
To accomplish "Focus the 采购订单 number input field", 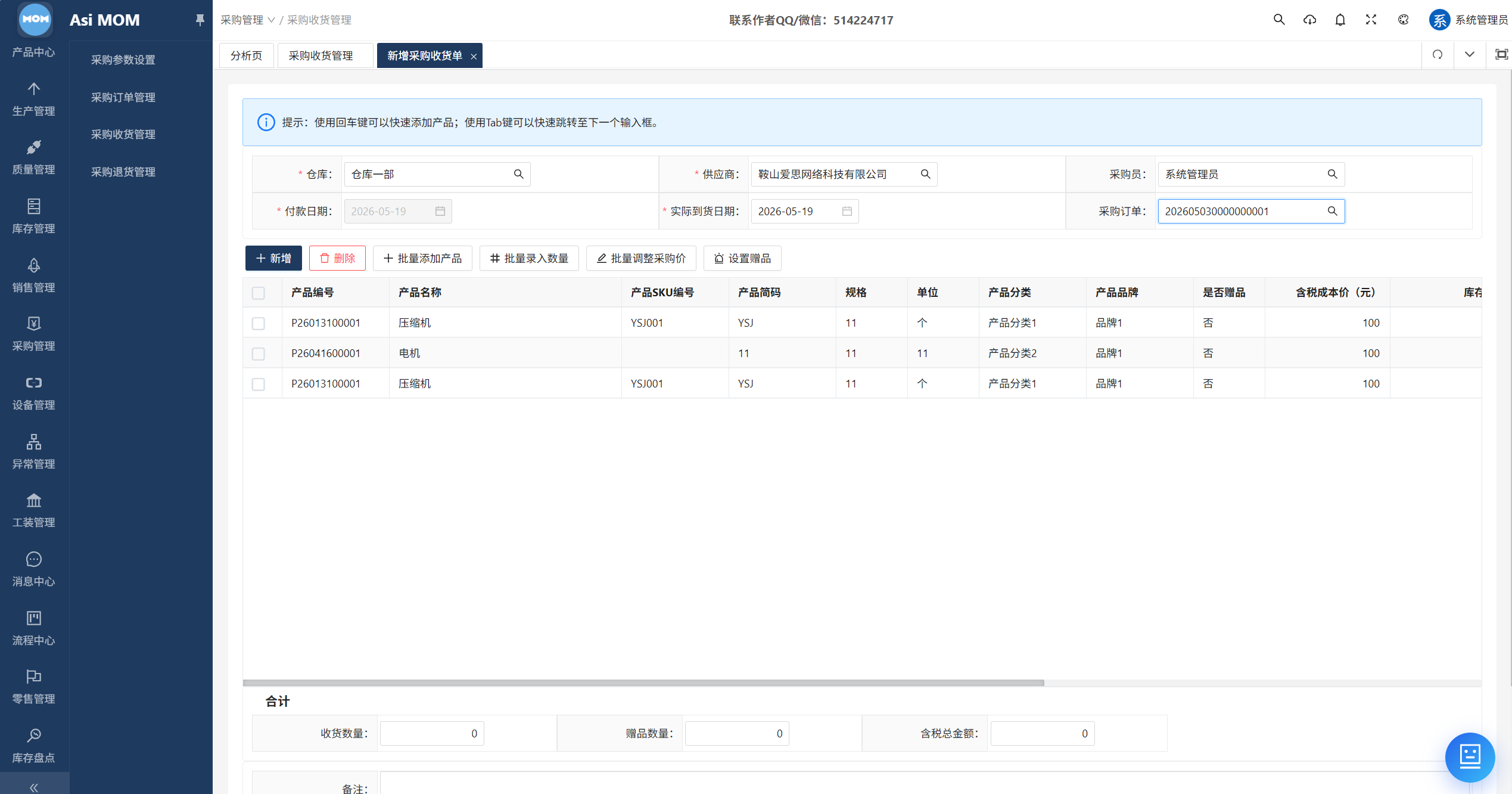I will pyautogui.click(x=1250, y=211).
